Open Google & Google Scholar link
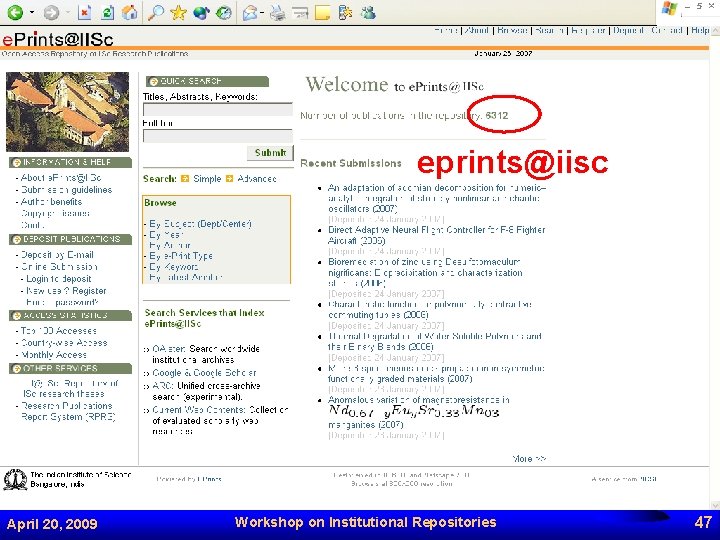 pyautogui.click(x=204, y=373)
